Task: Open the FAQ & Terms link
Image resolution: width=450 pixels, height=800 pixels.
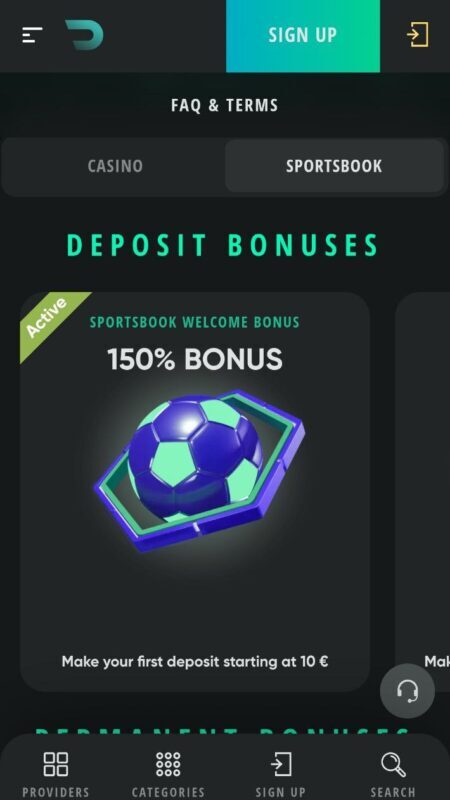Action: pos(224,106)
